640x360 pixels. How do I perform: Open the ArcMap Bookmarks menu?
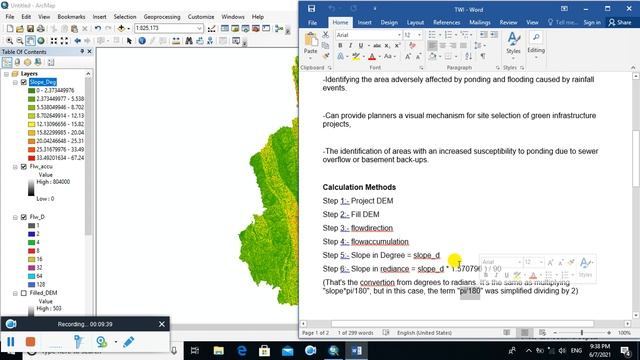[71, 17]
